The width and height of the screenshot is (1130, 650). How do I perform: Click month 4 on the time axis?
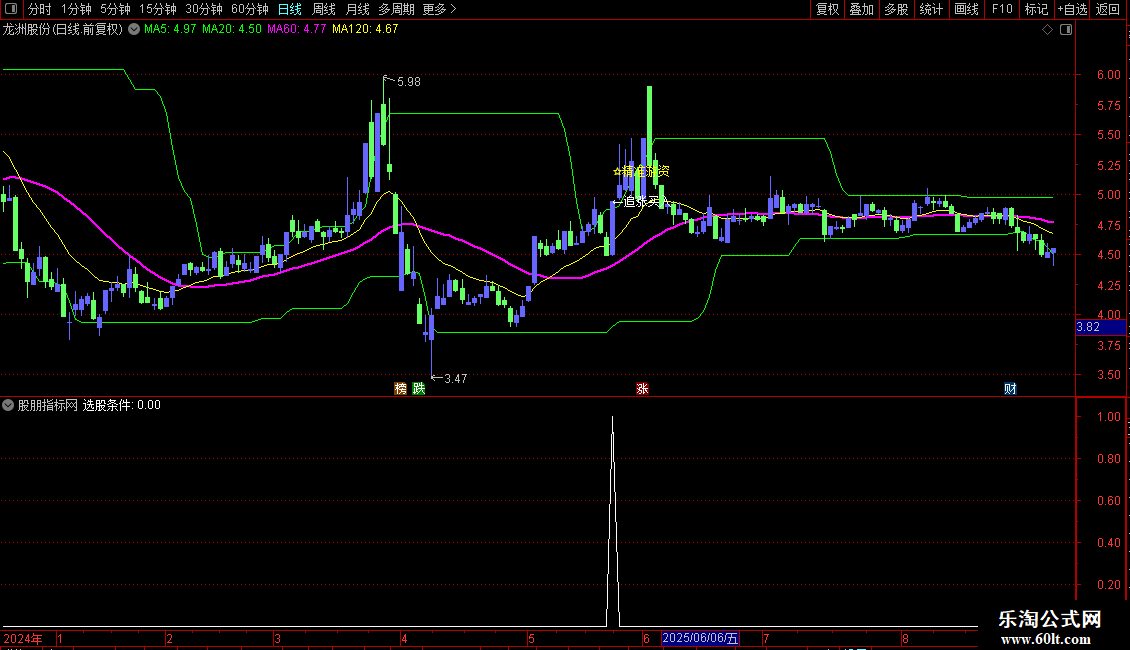[x=404, y=638]
